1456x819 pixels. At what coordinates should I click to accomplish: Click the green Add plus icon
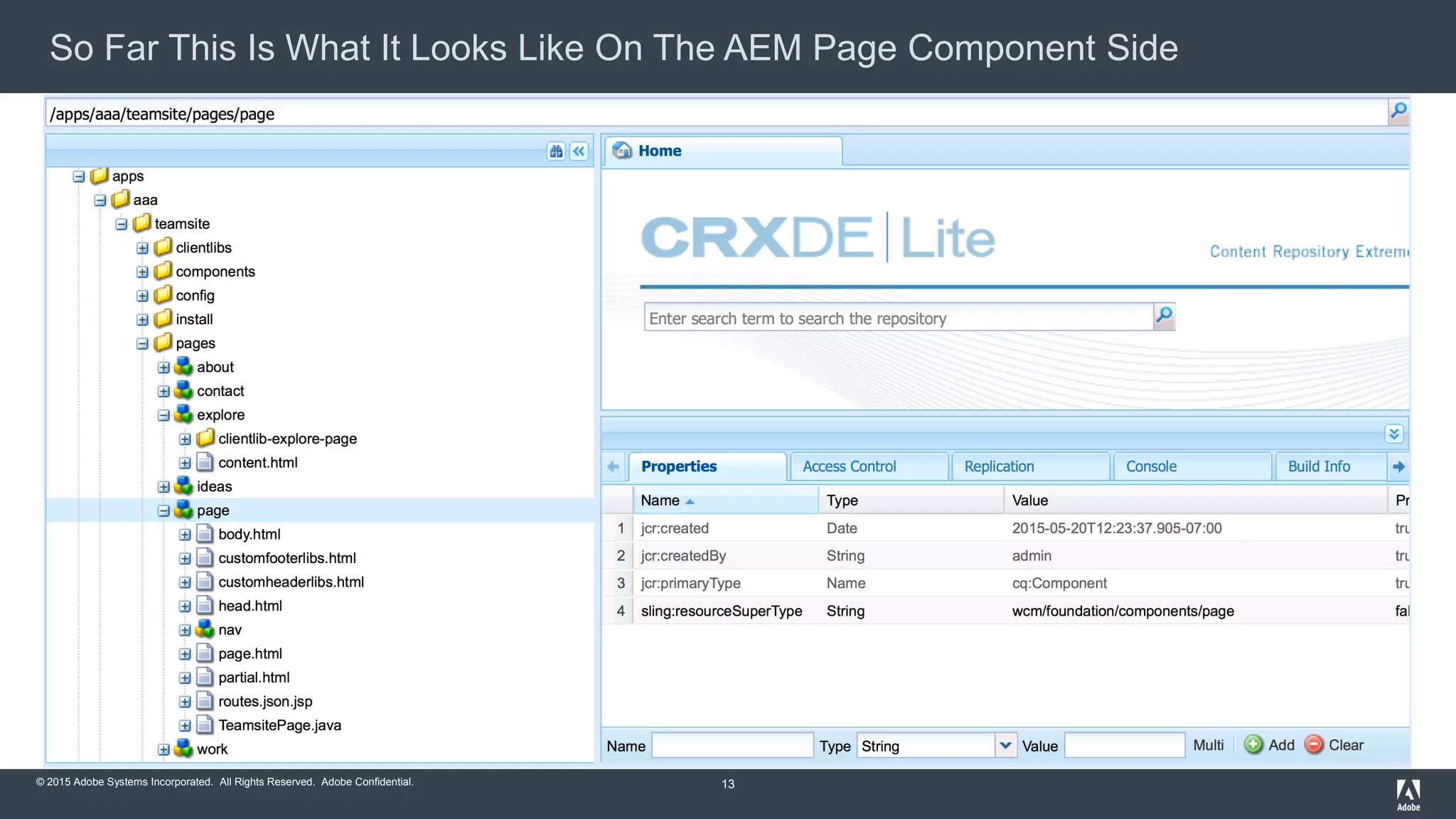[1253, 744]
